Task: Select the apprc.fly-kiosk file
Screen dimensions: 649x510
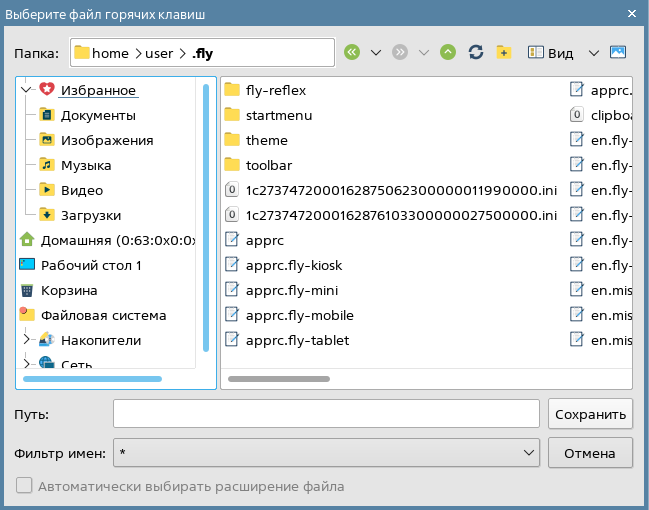Action: 295,265
